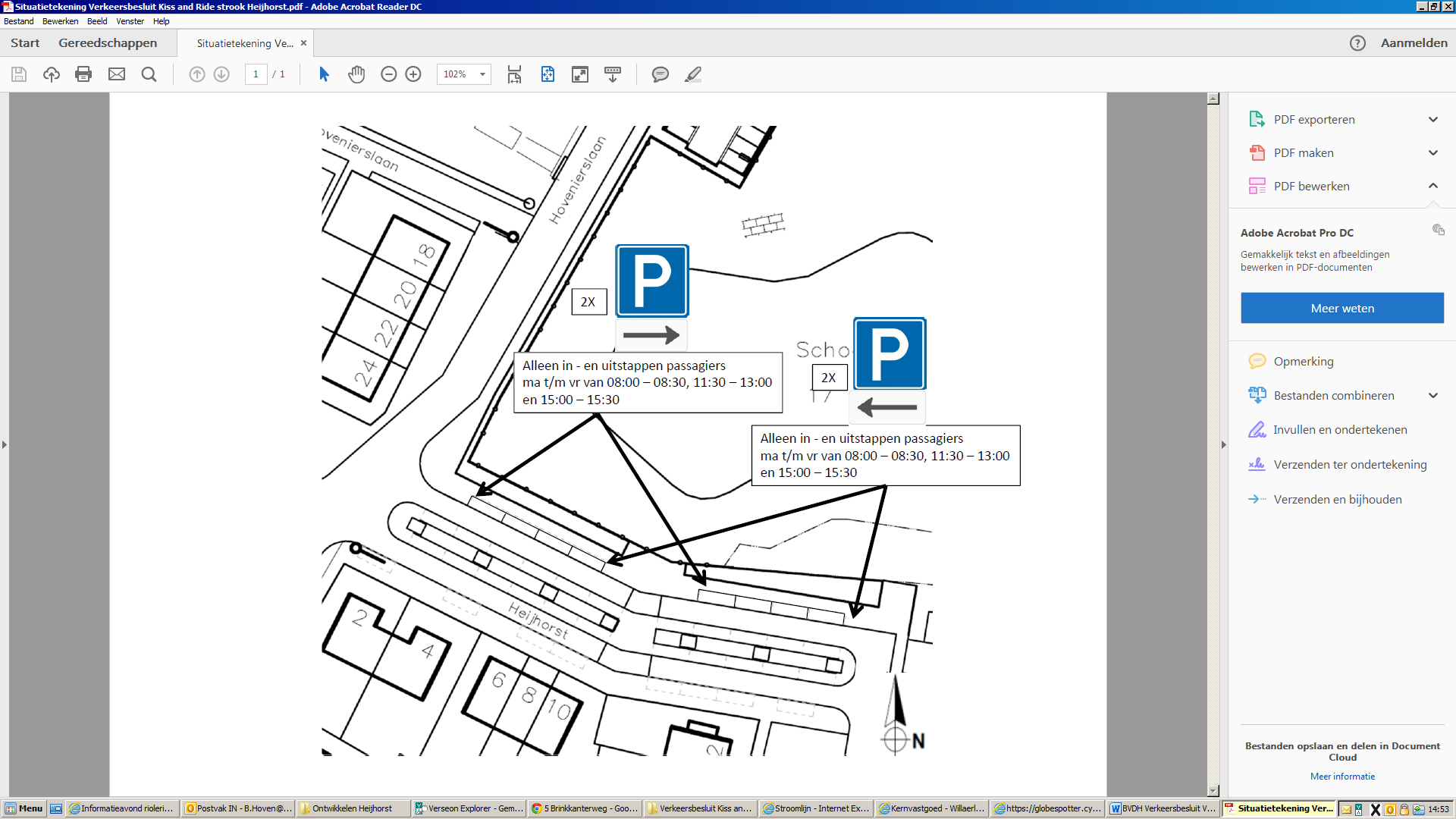1456x819 pixels.
Task: Click the Print file icon
Action: click(83, 74)
